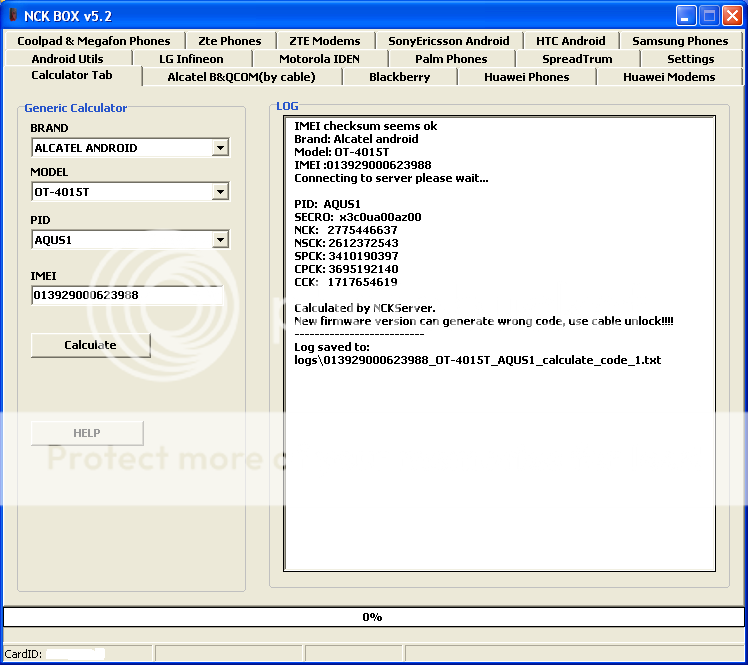748x665 pixels.
Task: Open the SonyEricsson Android tab
Action: [x=448, y=41]
